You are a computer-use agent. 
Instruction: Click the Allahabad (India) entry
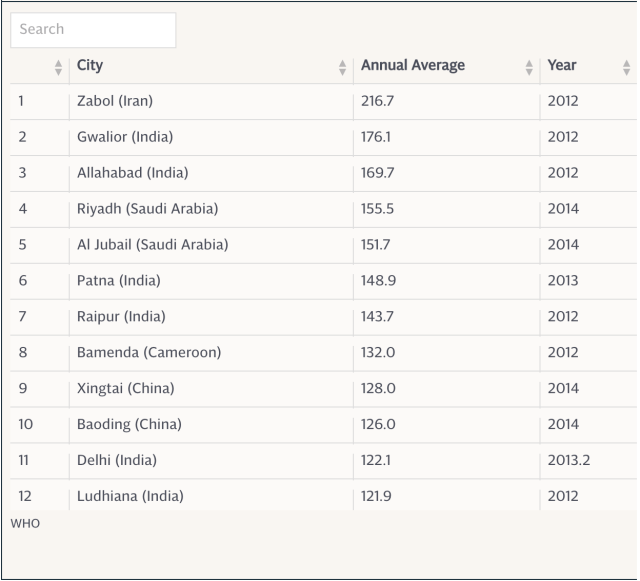pyautogui.click(x=132, y=173)
